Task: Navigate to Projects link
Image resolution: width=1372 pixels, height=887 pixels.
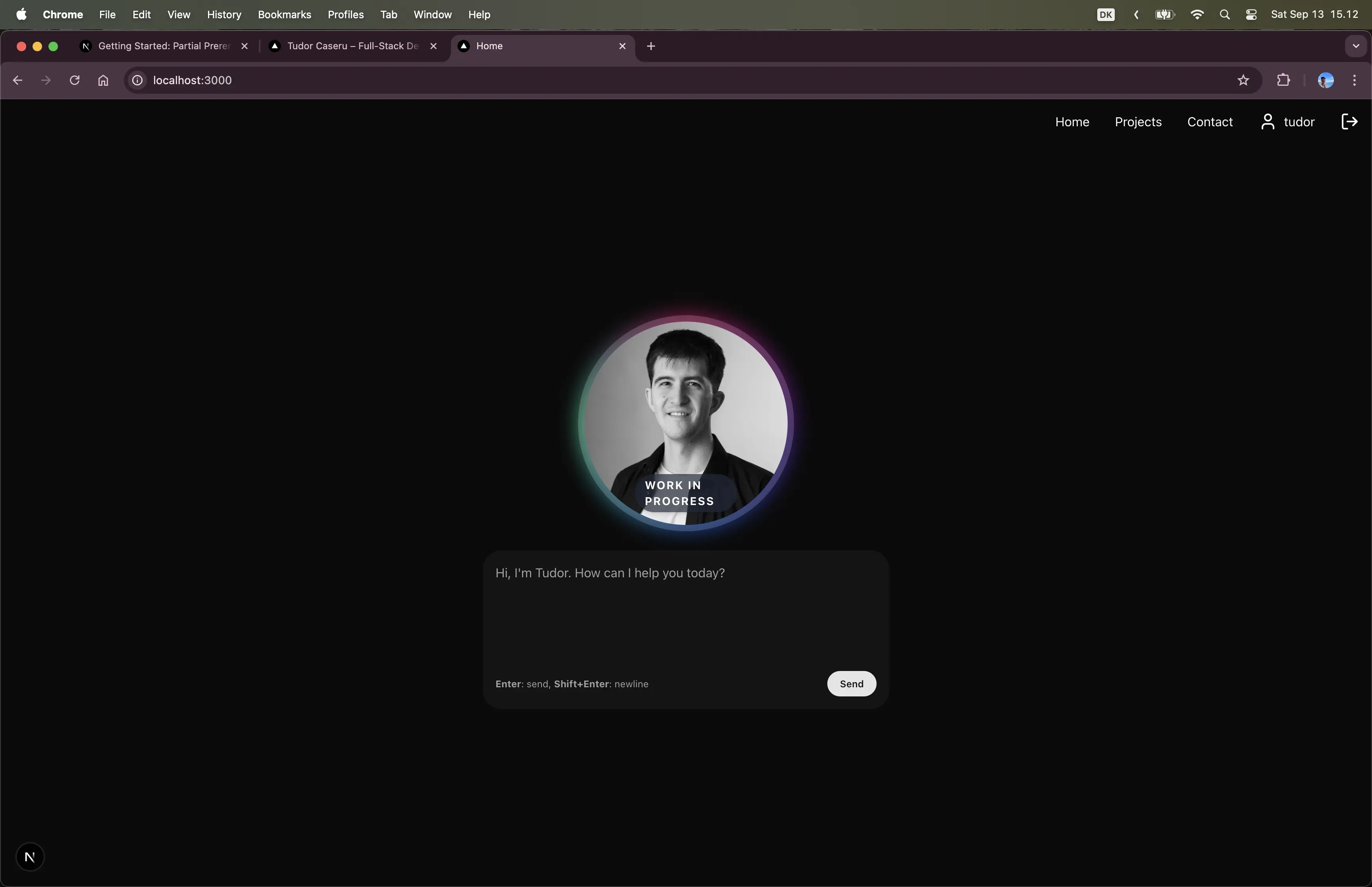Action: 1138,121
